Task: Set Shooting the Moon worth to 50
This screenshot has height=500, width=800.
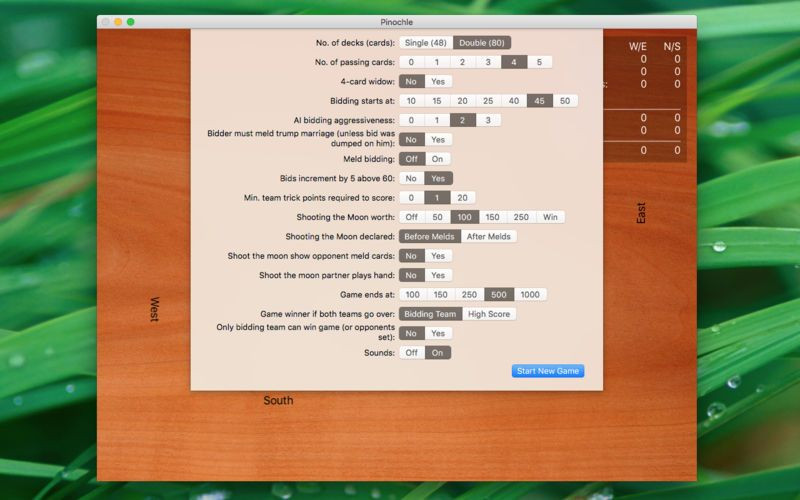Action: pos(437,217)
